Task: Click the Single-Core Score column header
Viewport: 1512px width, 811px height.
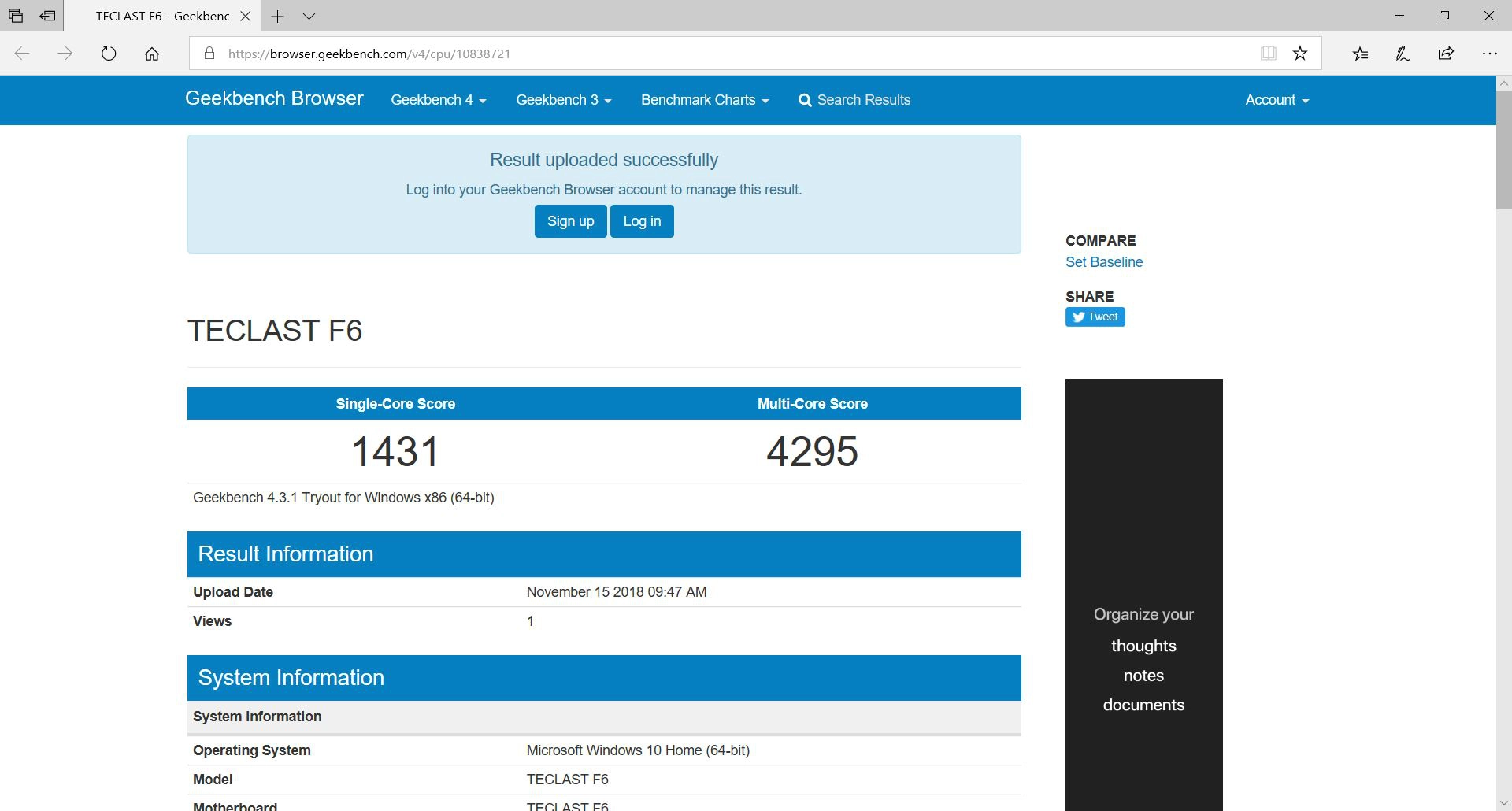Action: [395, 404]
